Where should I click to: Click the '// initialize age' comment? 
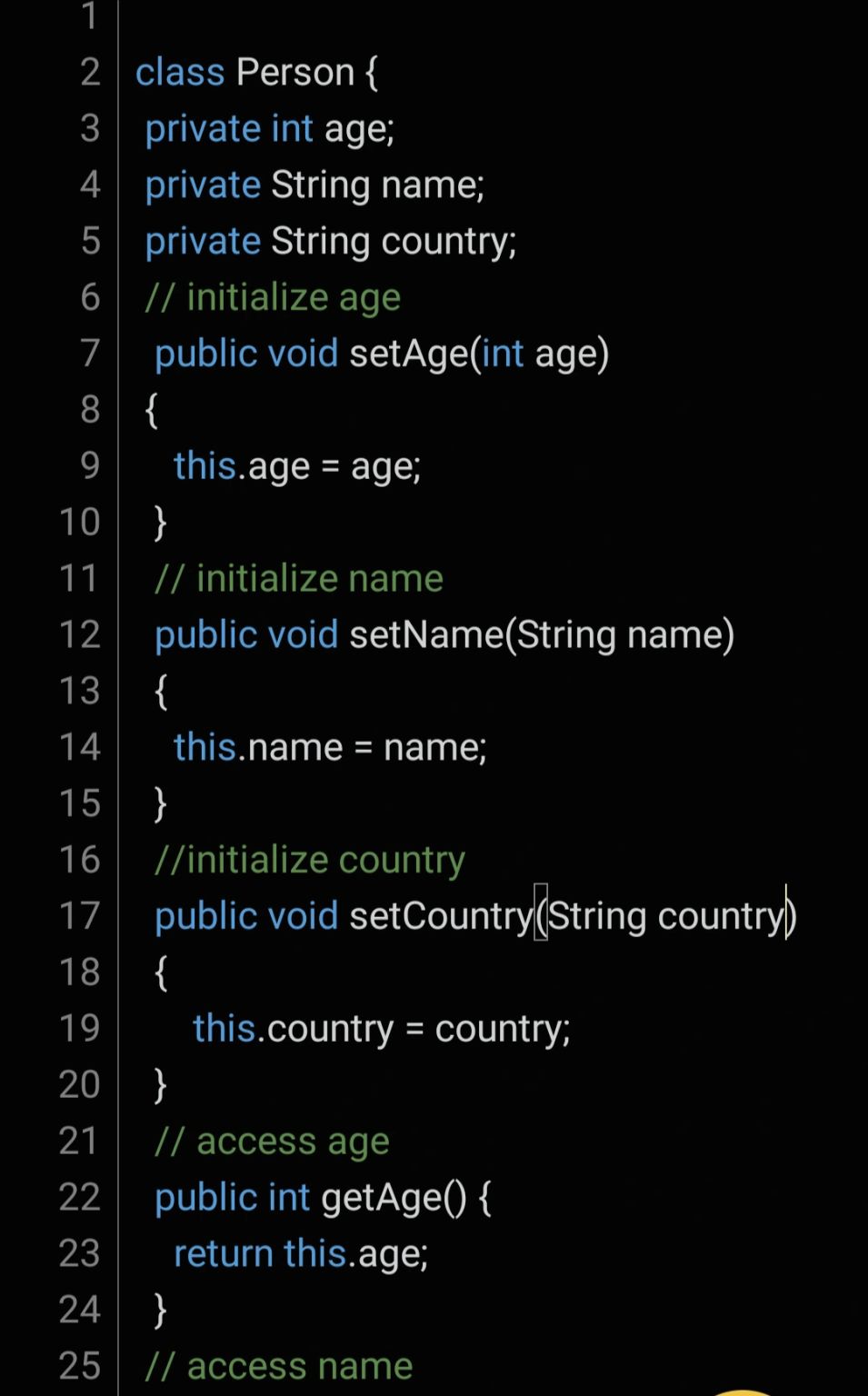point(273,298)
